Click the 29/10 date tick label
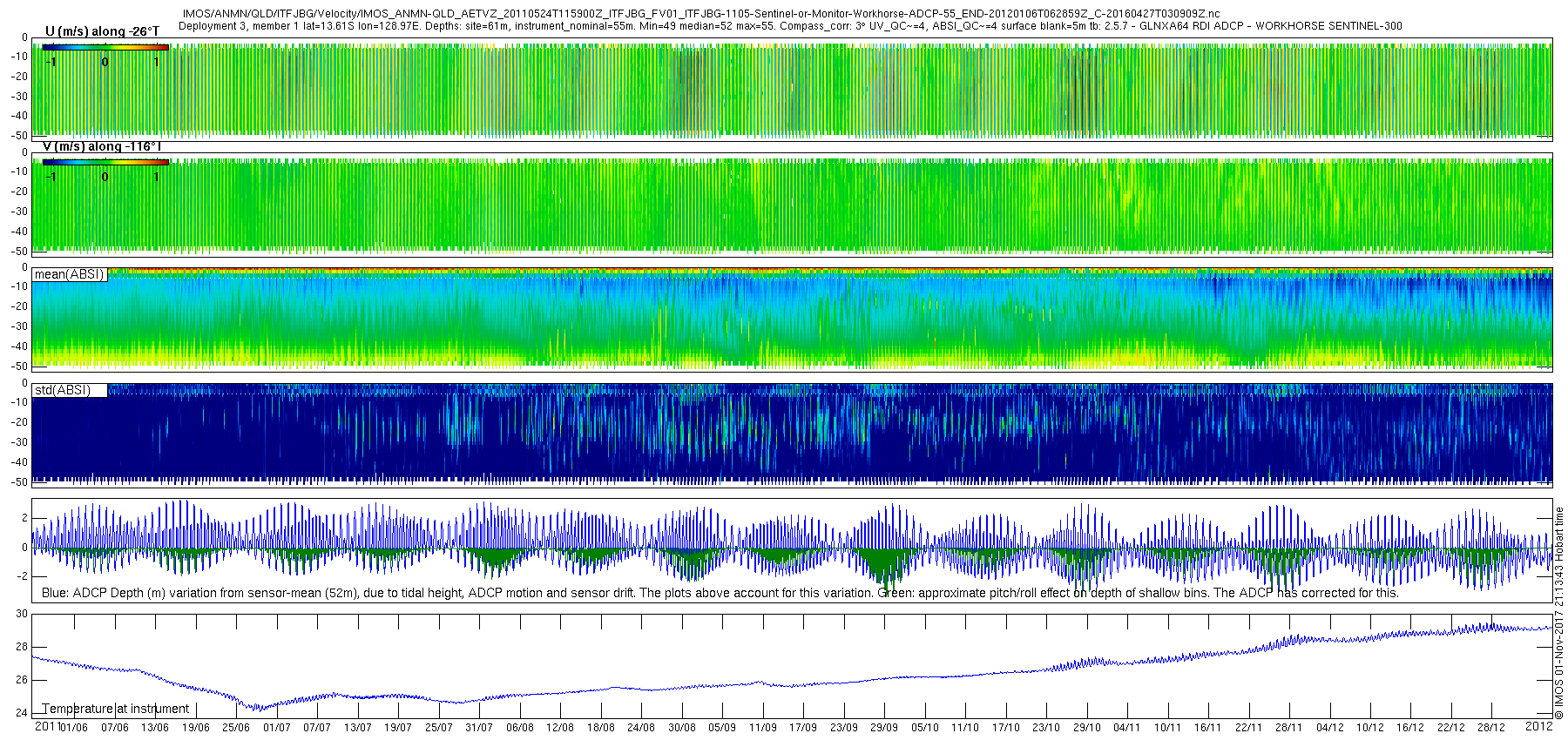Viewport: 1568px width, 740px height. tap(1087, 727)
